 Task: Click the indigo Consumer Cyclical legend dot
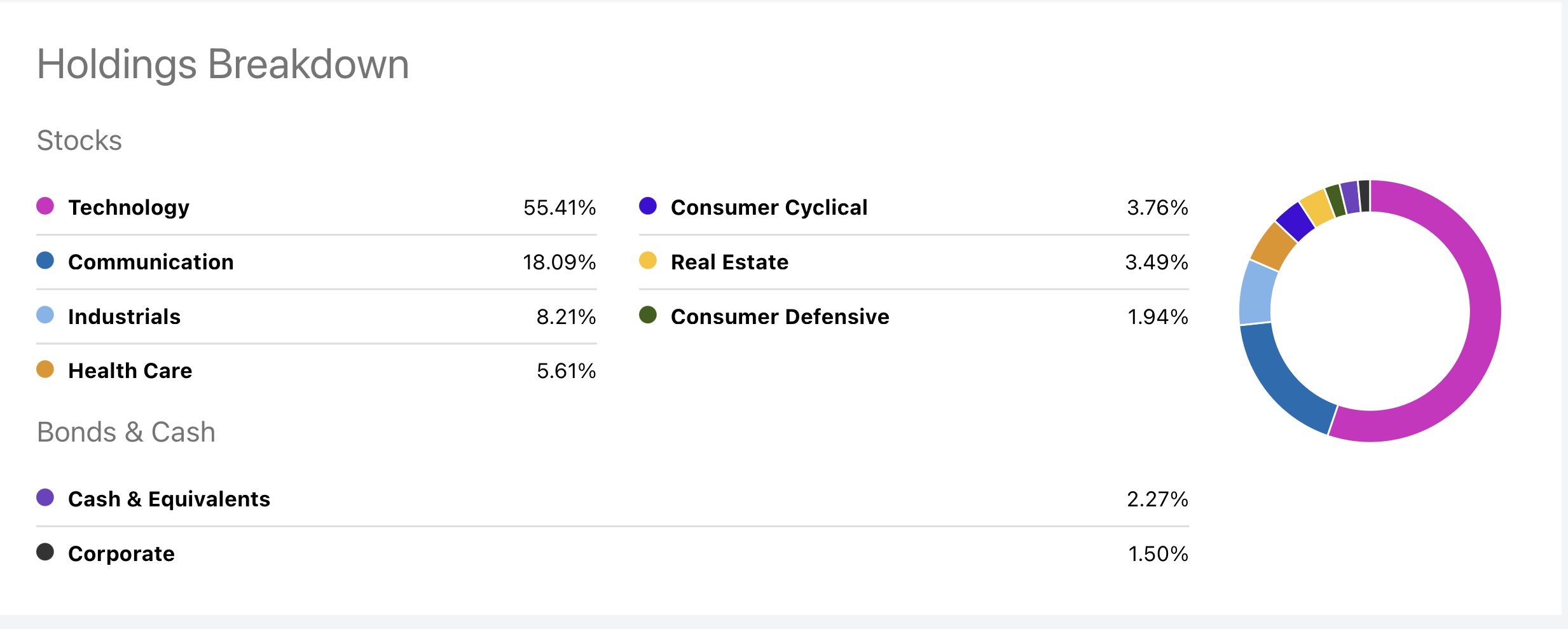point(648,206)
